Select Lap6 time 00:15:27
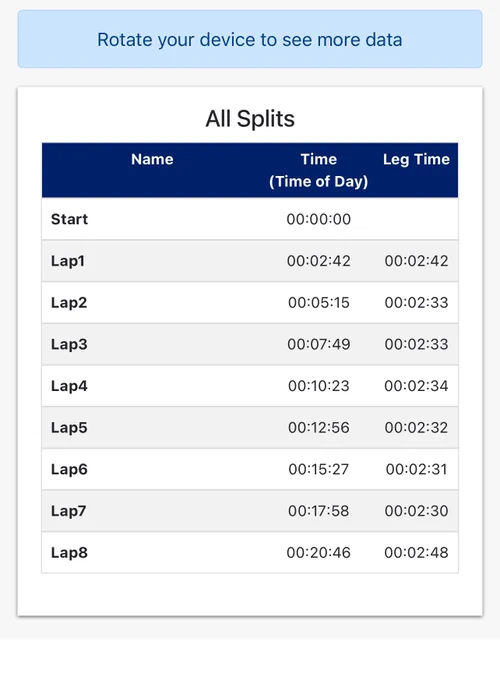The width and height of the screenshot is (500, 680). [318, 469]
